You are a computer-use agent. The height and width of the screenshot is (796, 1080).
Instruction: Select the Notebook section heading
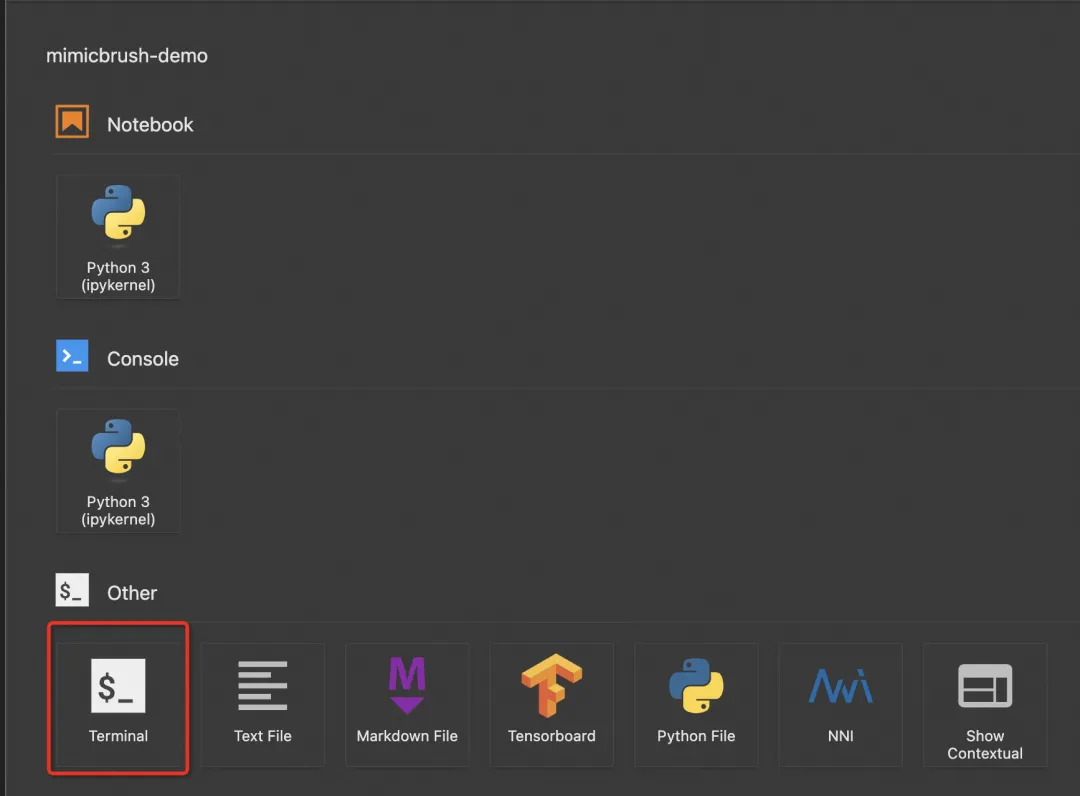coord(150,125)
